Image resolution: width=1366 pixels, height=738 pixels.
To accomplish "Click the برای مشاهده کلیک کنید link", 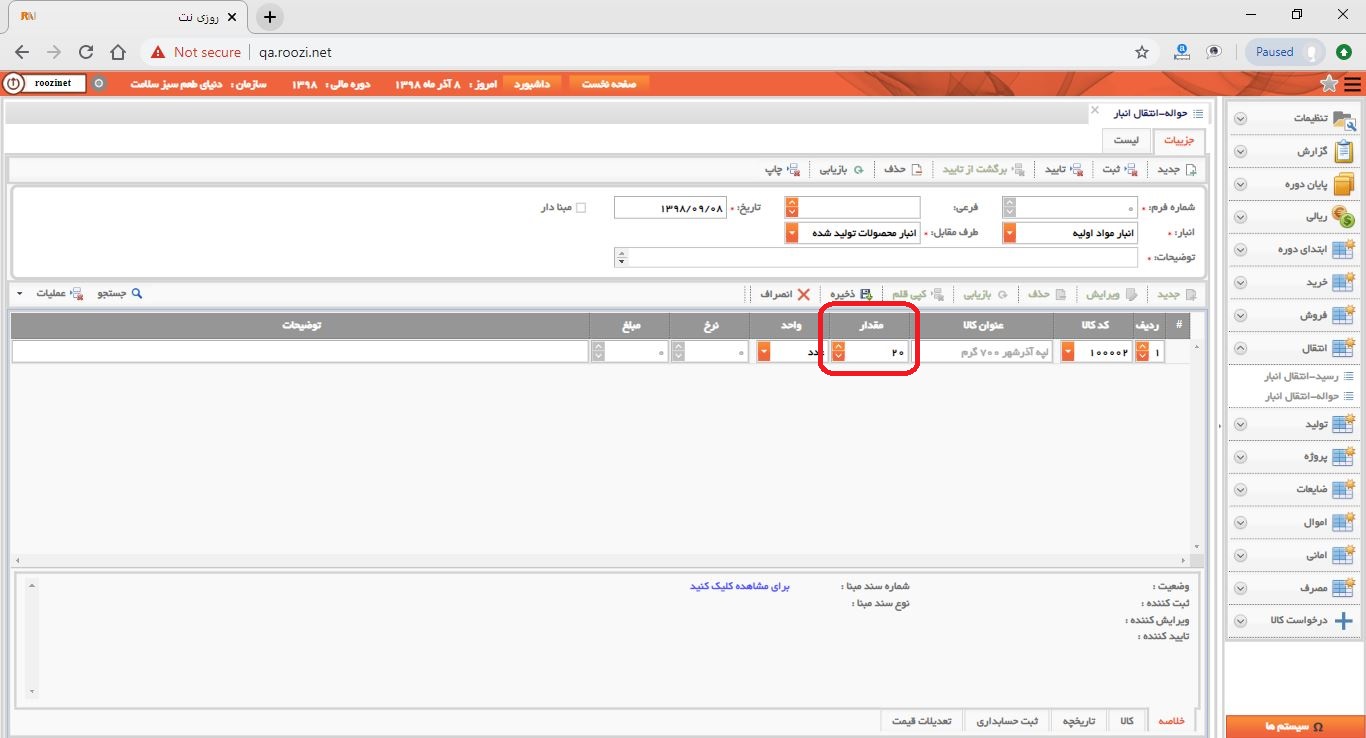I will pos(740,587).
